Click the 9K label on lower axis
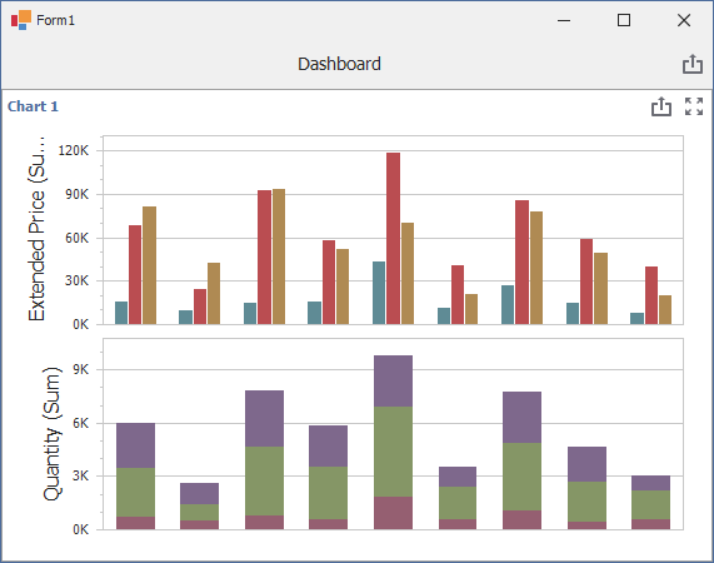Viewport: 714px width, 563px height. [81, 369]
